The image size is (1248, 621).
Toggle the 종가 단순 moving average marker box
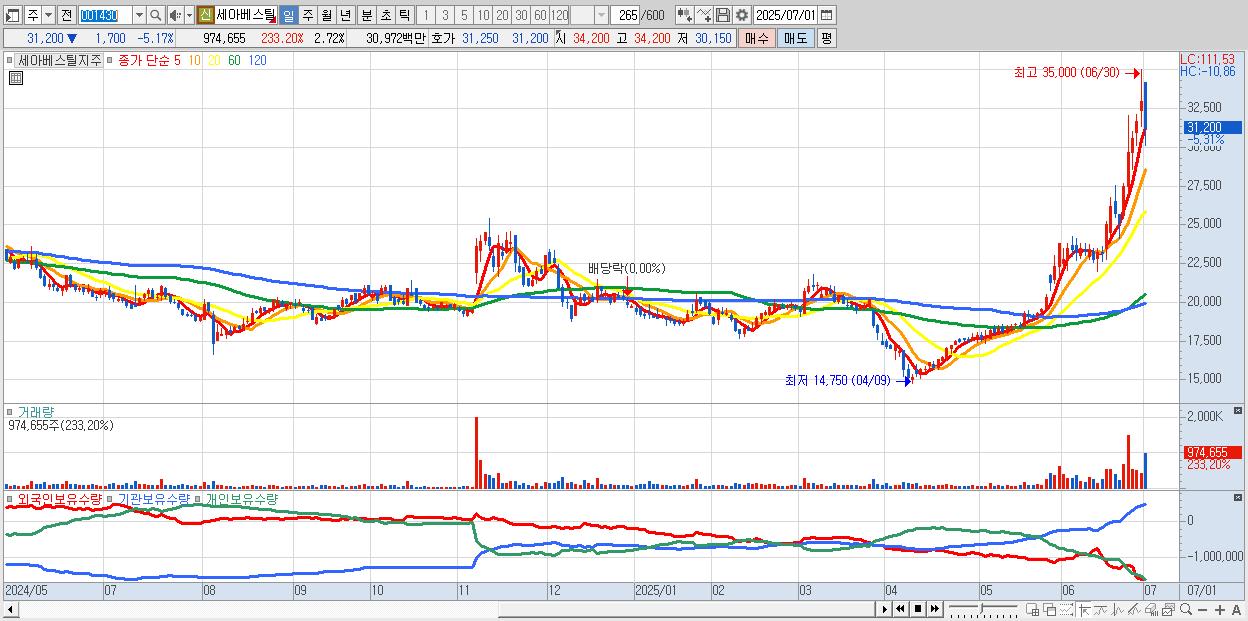tap(111, 60)
